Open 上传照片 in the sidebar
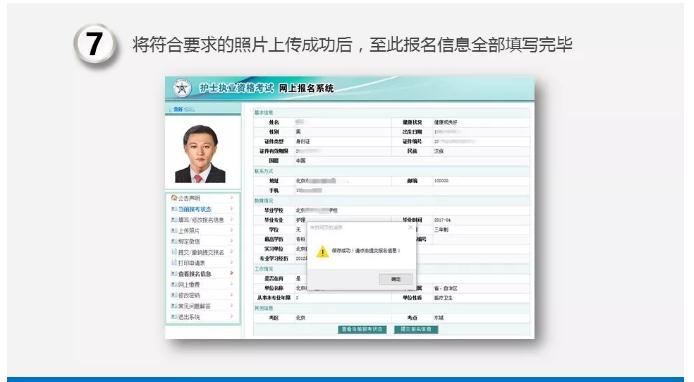This screenshot has height=382, width=694. 189,231
